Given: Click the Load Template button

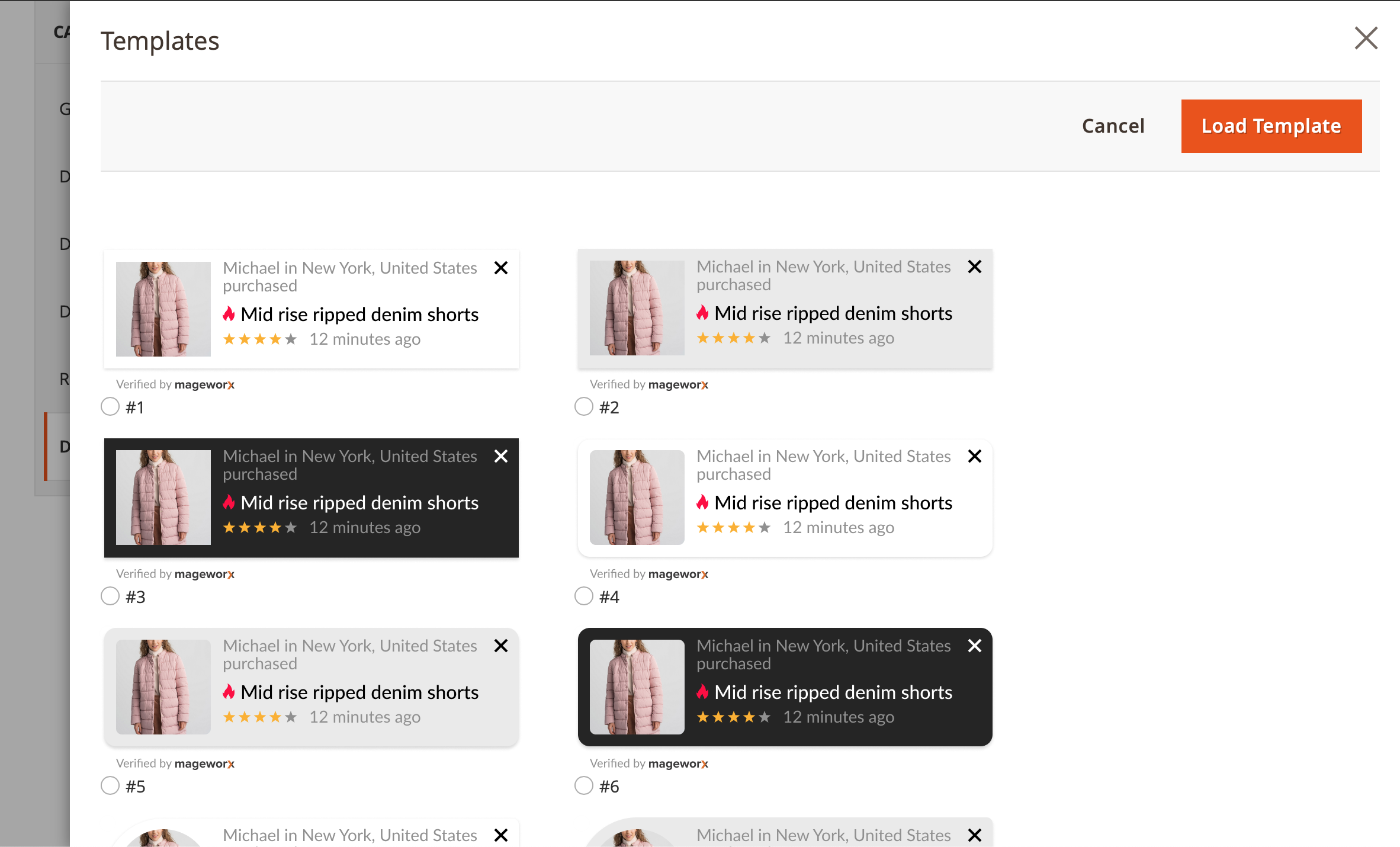Looking at the screenshot, I should (x=1271, y=126).
